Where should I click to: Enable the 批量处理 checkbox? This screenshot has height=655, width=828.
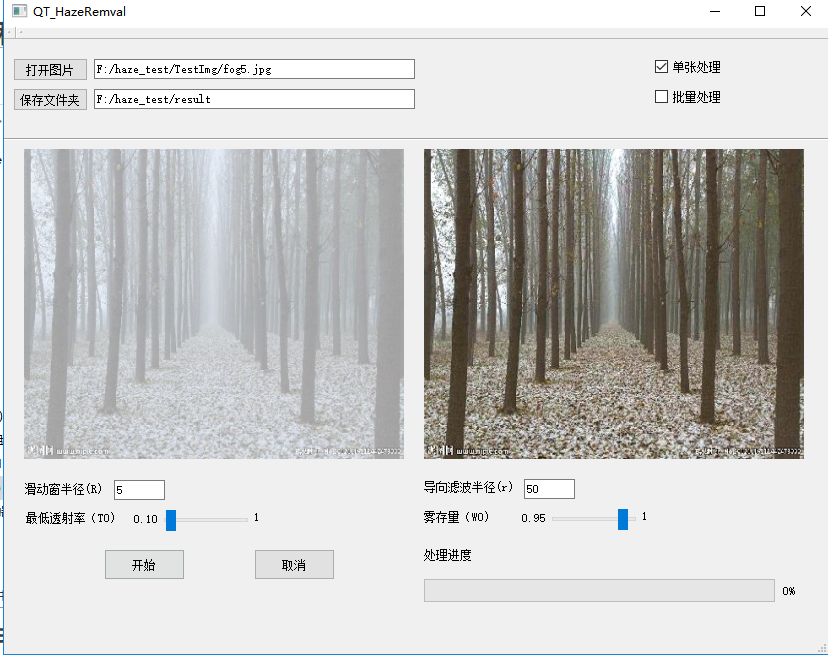(x=661, y=97)
